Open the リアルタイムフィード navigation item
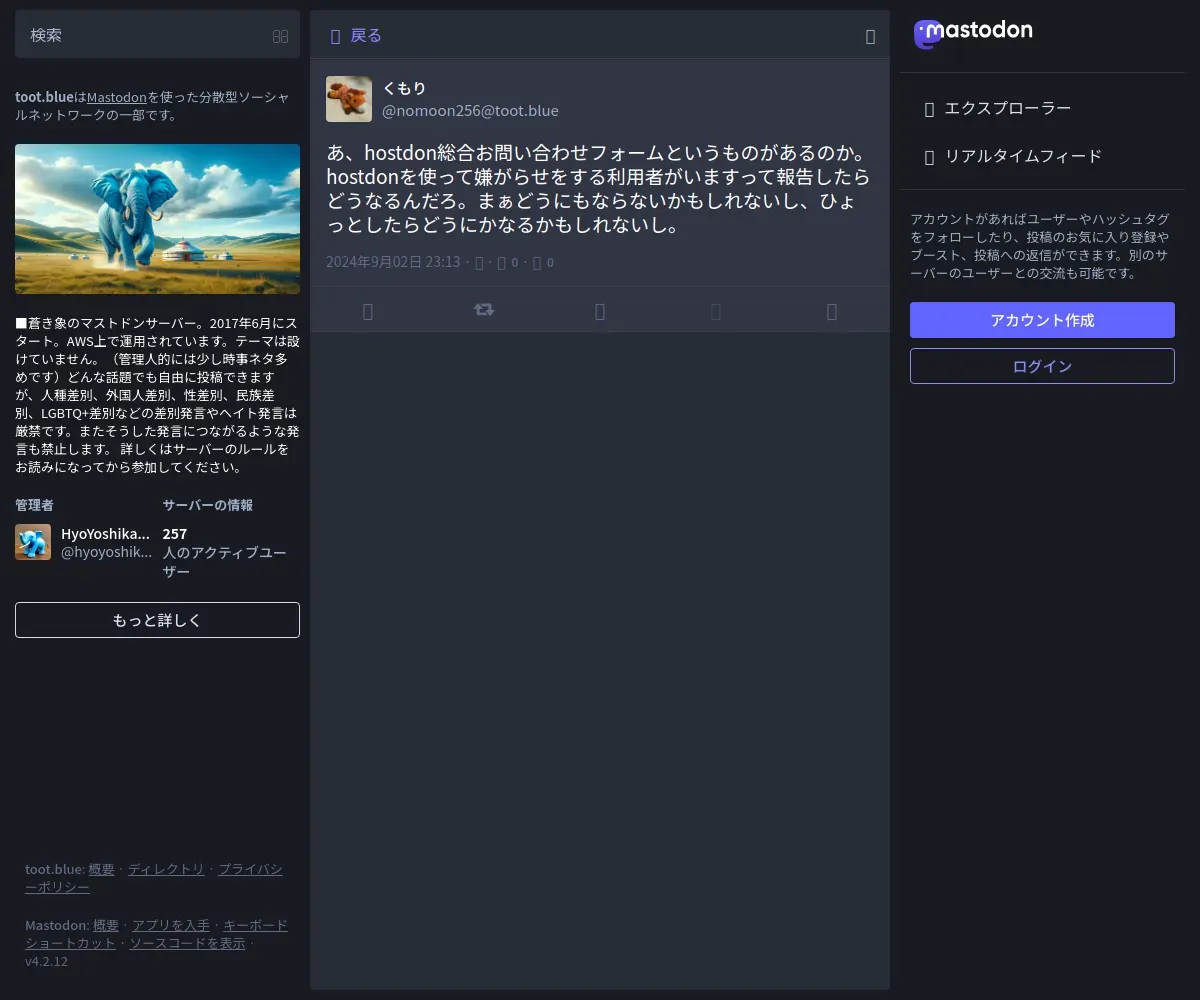The height and width of the screenshot is (1000, 1200). (1042, 156)
